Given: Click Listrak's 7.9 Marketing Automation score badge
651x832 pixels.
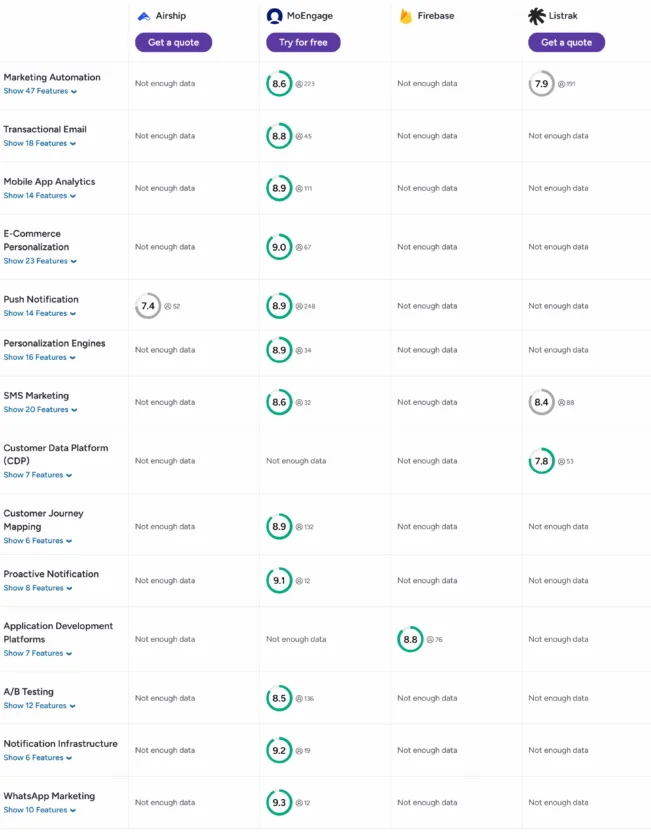Looking at the screenshot, I should 541,84.
